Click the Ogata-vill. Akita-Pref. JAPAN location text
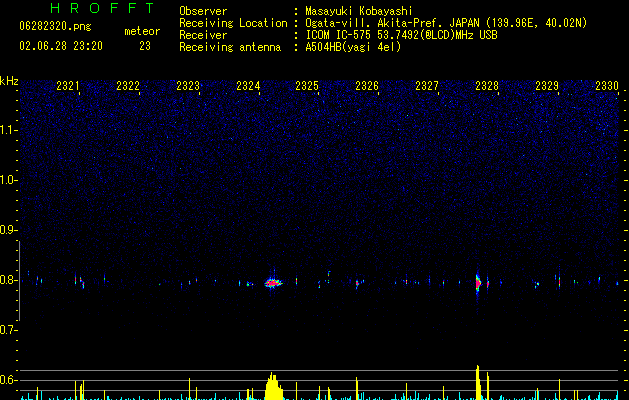629x400 pixels. (446, 23)
